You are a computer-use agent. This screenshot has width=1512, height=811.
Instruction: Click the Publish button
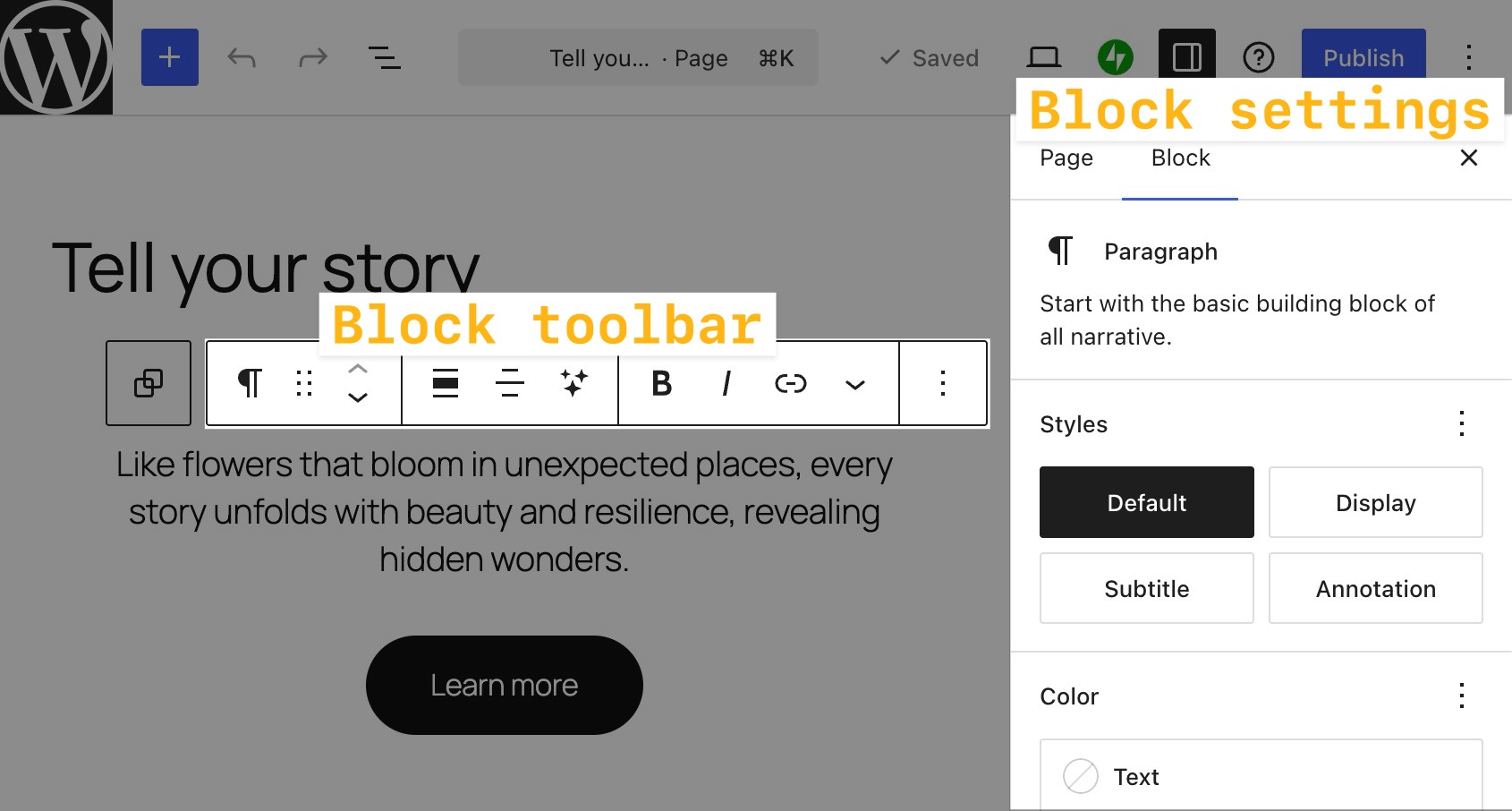(1362, 57)
